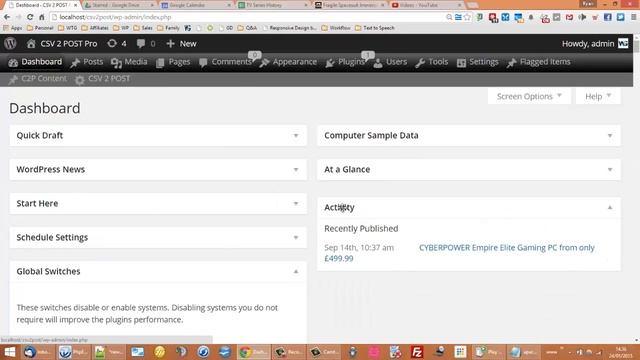Collapse the Activity widget
This screenshot has height=360, width=640.
click(x=610, y=207)
